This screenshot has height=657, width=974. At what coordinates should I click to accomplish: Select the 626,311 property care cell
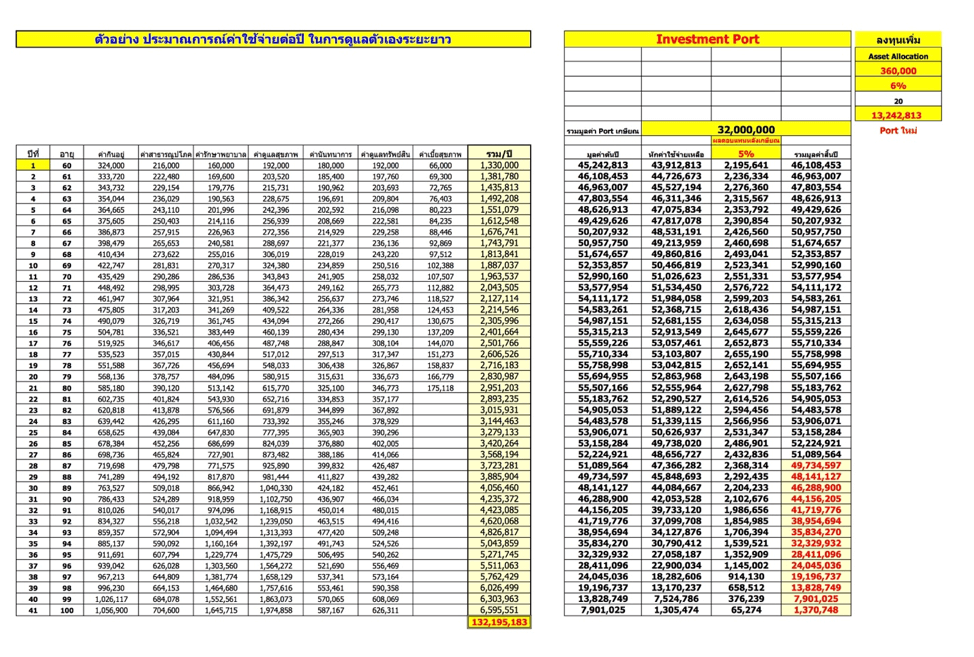pyautogui.click(x=385, y=610)
